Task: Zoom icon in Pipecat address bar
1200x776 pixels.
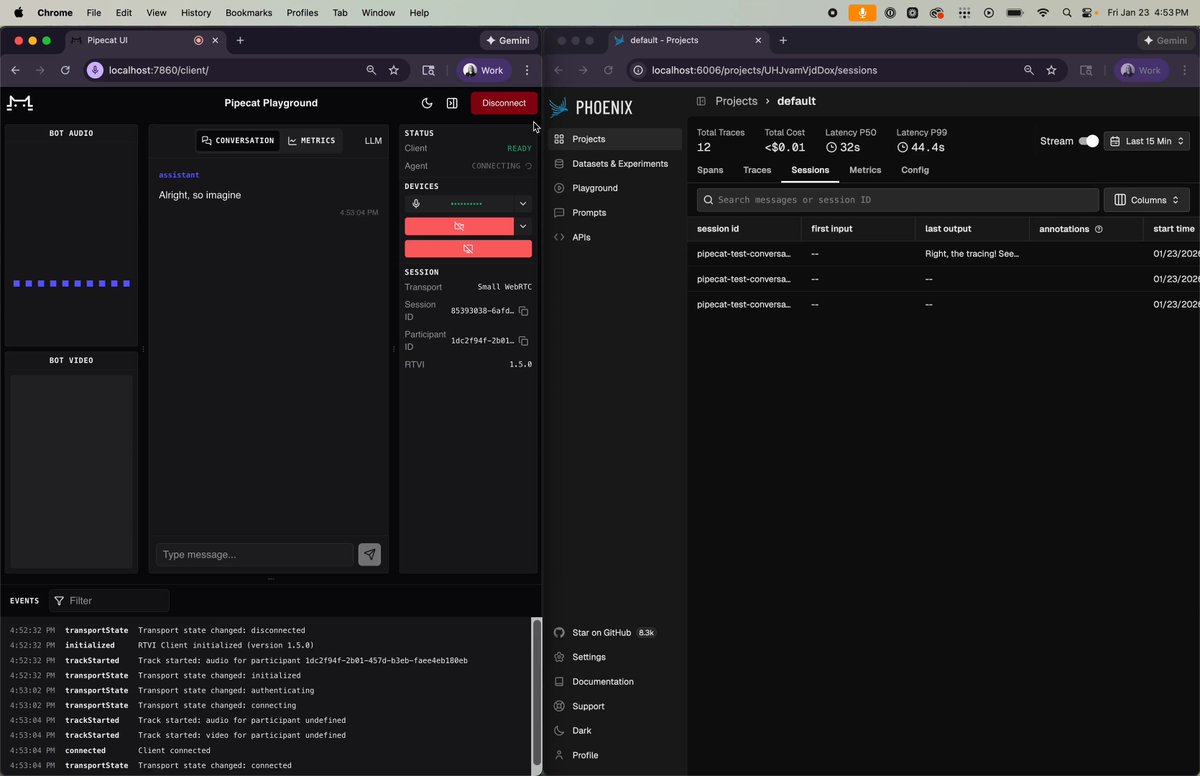Action: pyautogui.click(x=371, y=70)
